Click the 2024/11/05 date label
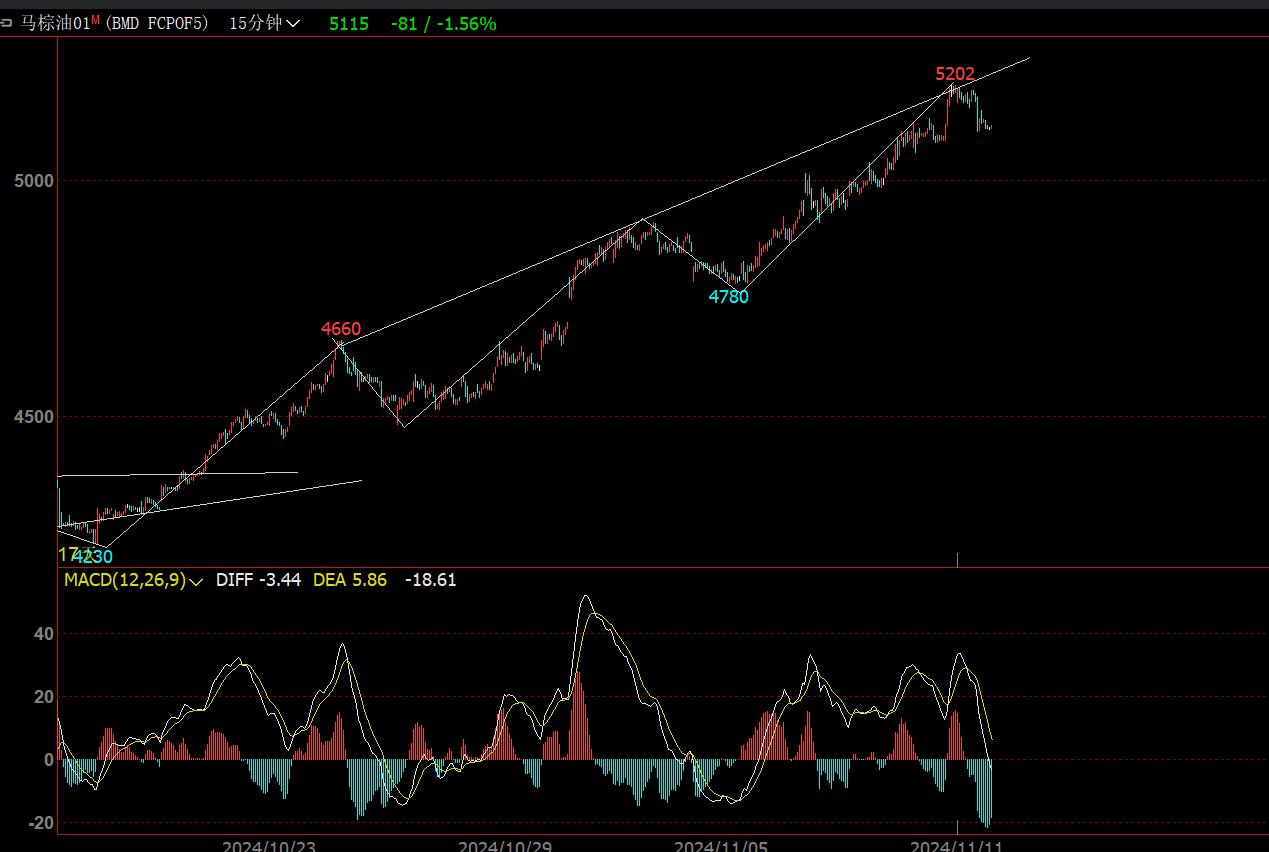The width and height of the screenshot is (1269, 852). [721, 846]
